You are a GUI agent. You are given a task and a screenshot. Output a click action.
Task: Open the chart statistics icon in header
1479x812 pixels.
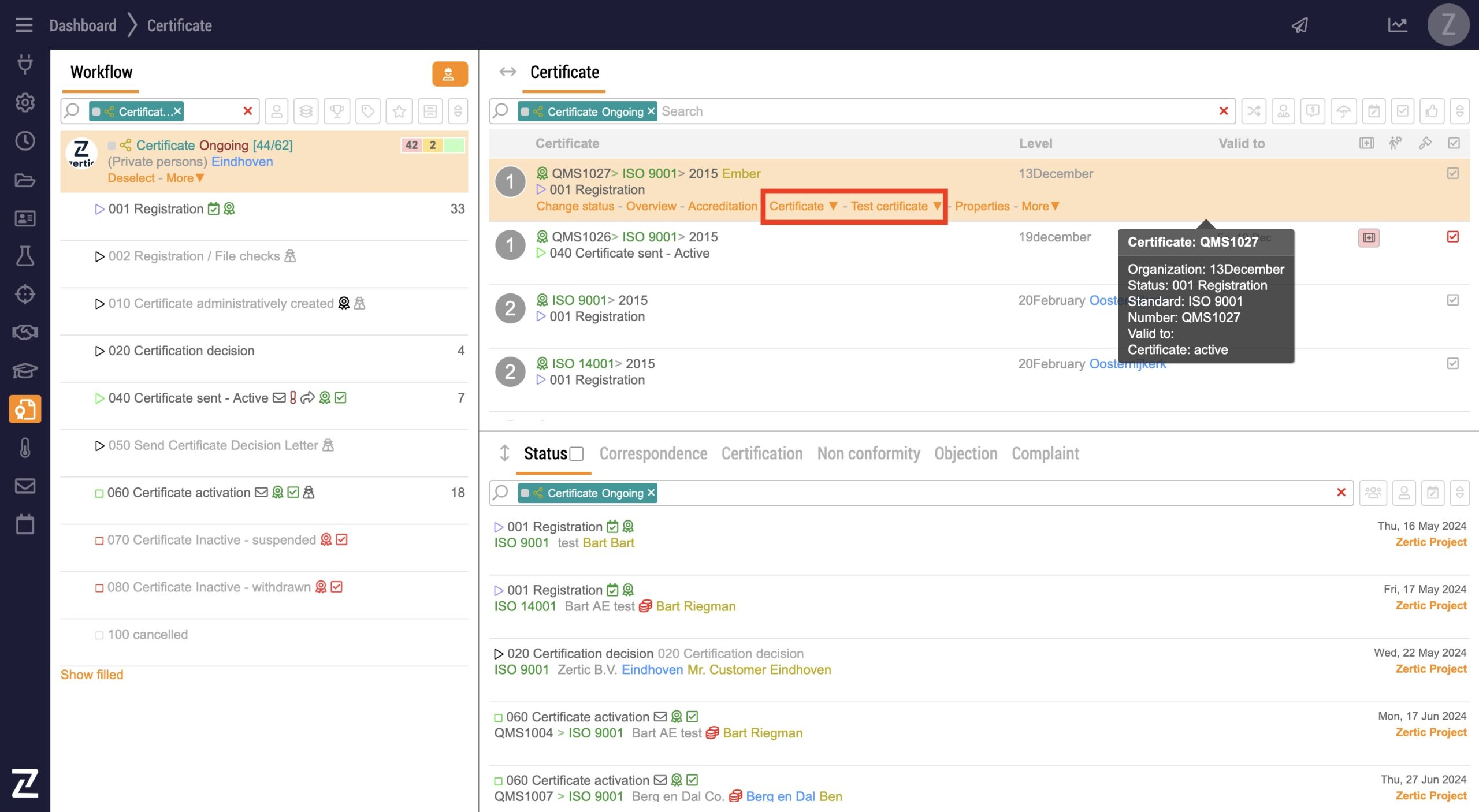(1397, 25)
